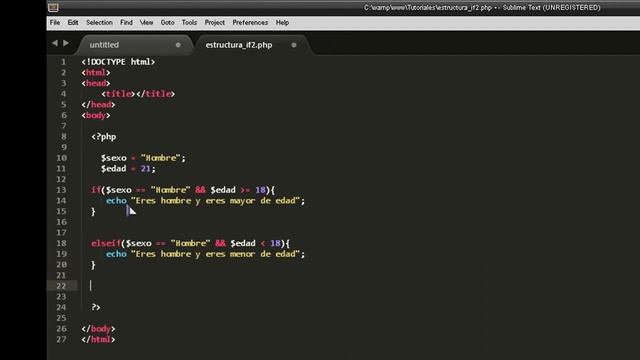Open the Edit menu
This screenshot has height=360, width=640.
(73, 22)
